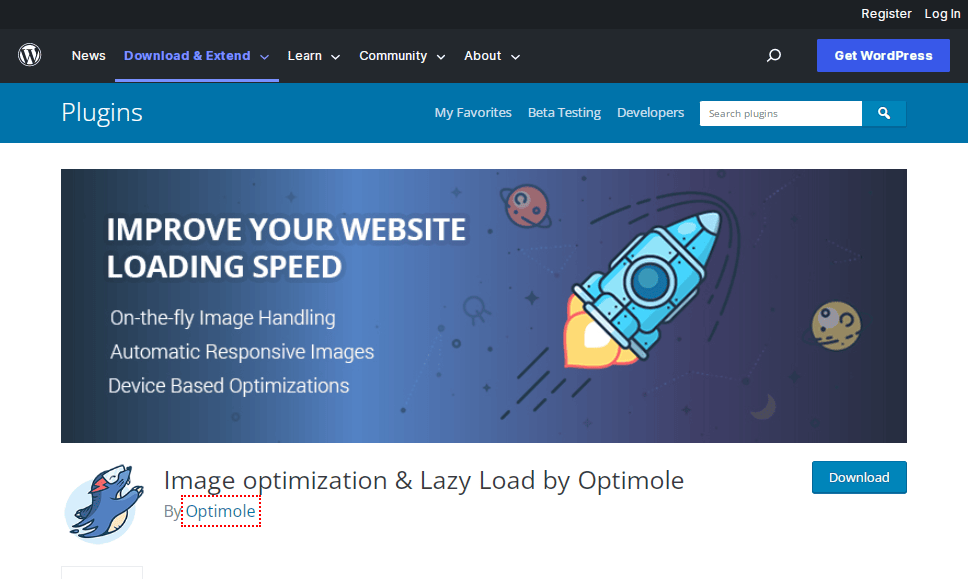Open the Learn navigation item
This screenshot has height=579, width=968.
pyautogui.click(x=304, y=56)
